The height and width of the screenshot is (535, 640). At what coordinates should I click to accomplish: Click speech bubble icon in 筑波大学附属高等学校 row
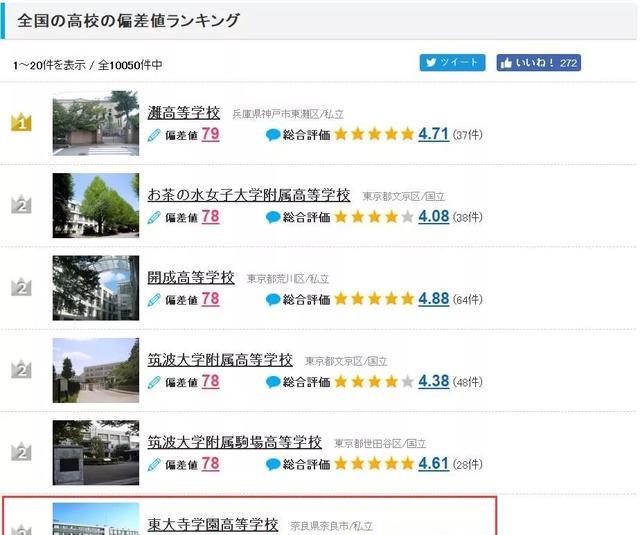tap(273, 382)
